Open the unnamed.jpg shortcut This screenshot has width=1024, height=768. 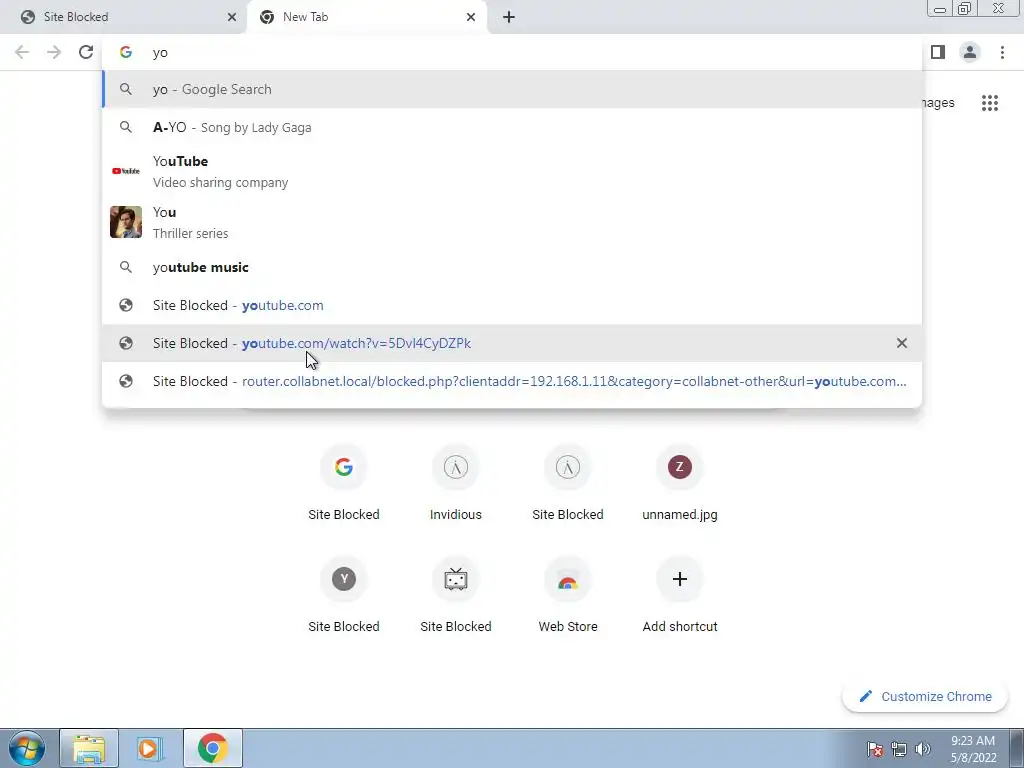(x=680, y=483)
